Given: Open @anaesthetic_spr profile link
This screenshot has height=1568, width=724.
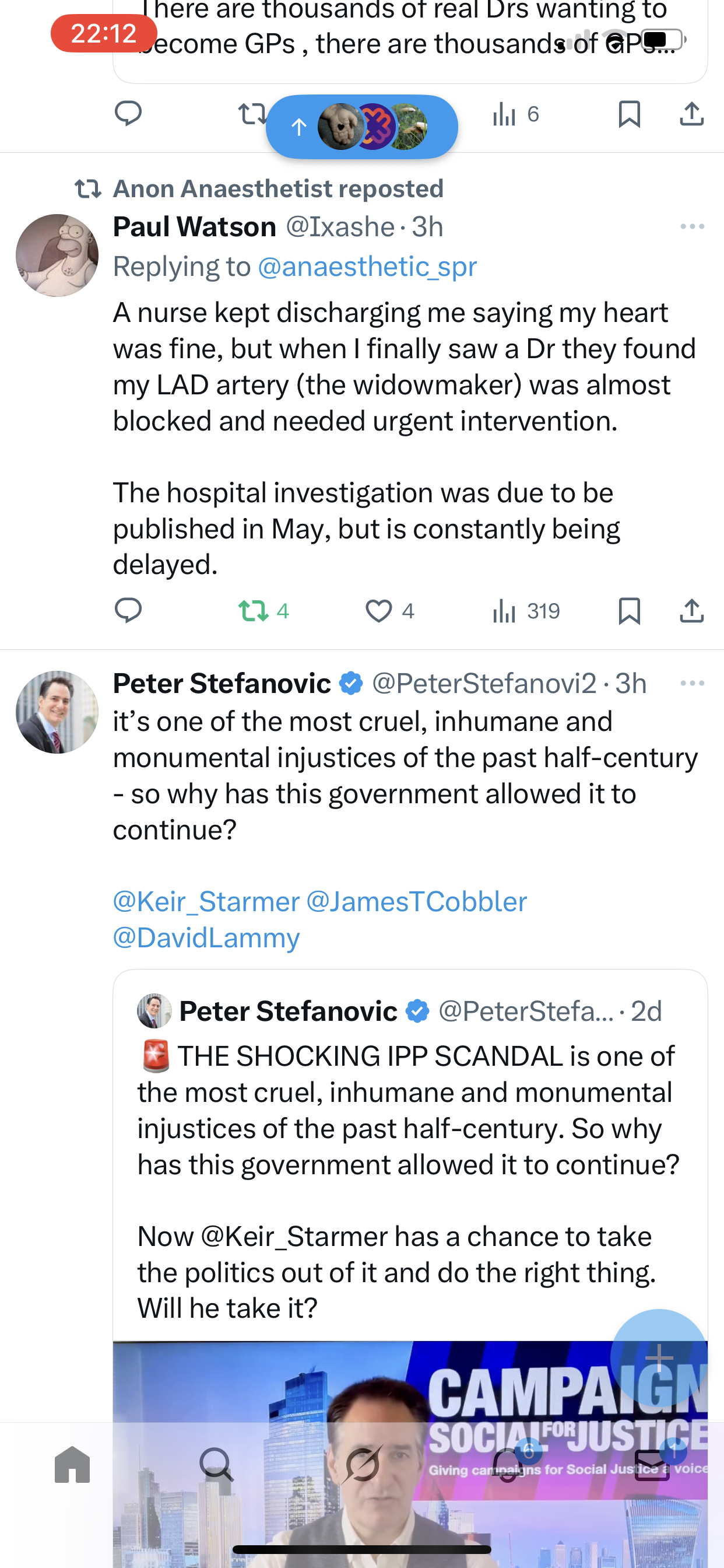Looking at the screenshot, I should coord(367,267).
